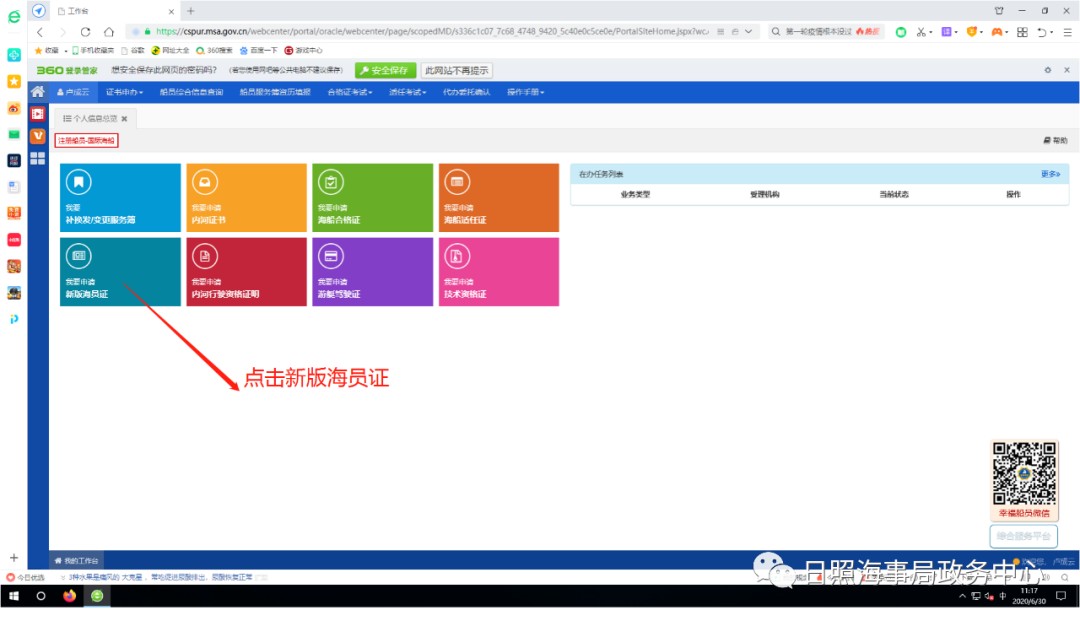Click the 当前状态 column header
Screen dimensions: 1080x621
[894, 194]
